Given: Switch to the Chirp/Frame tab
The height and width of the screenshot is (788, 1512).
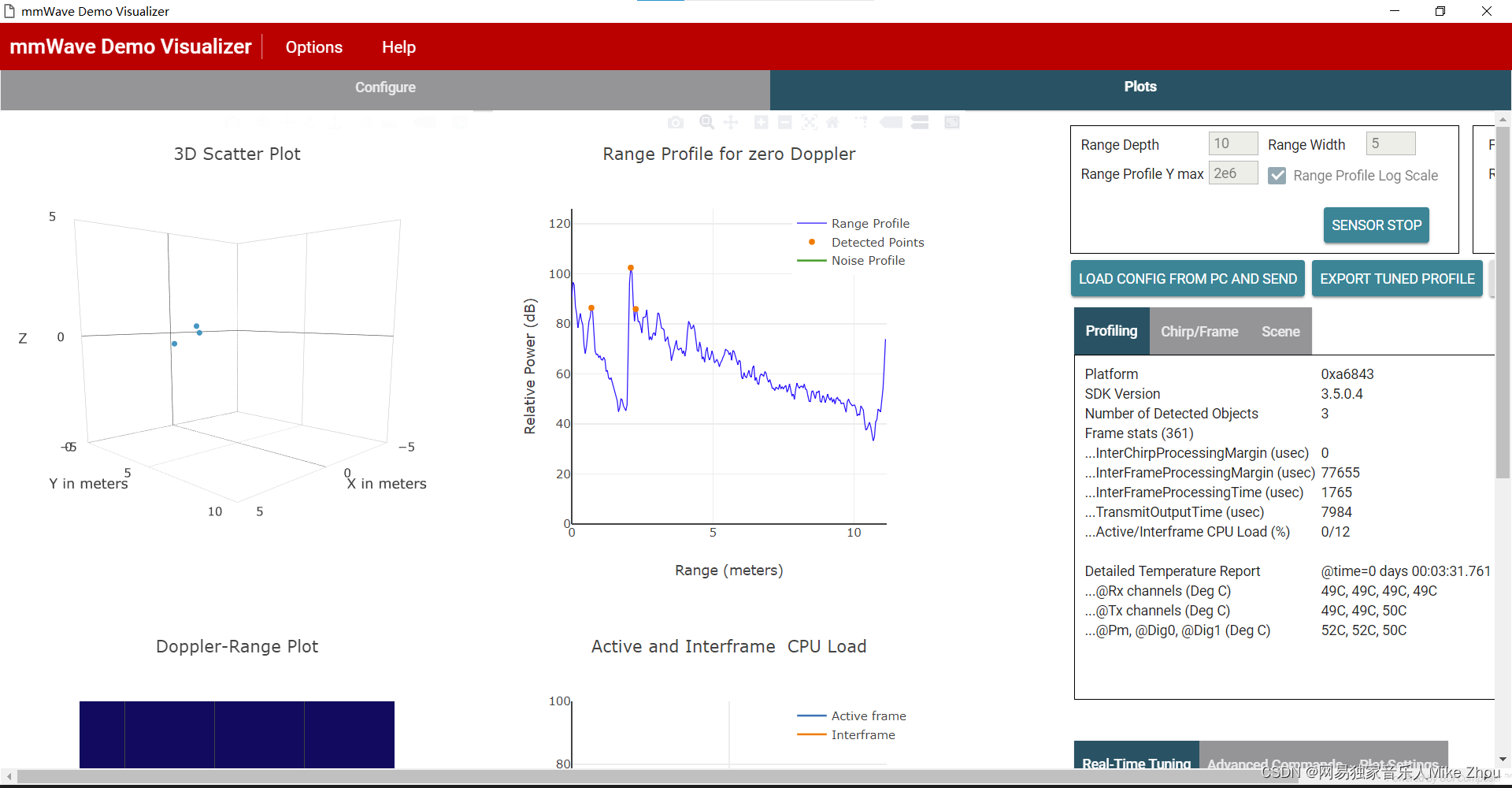Looking at the screenshot, I should [x=1199, y=332].
